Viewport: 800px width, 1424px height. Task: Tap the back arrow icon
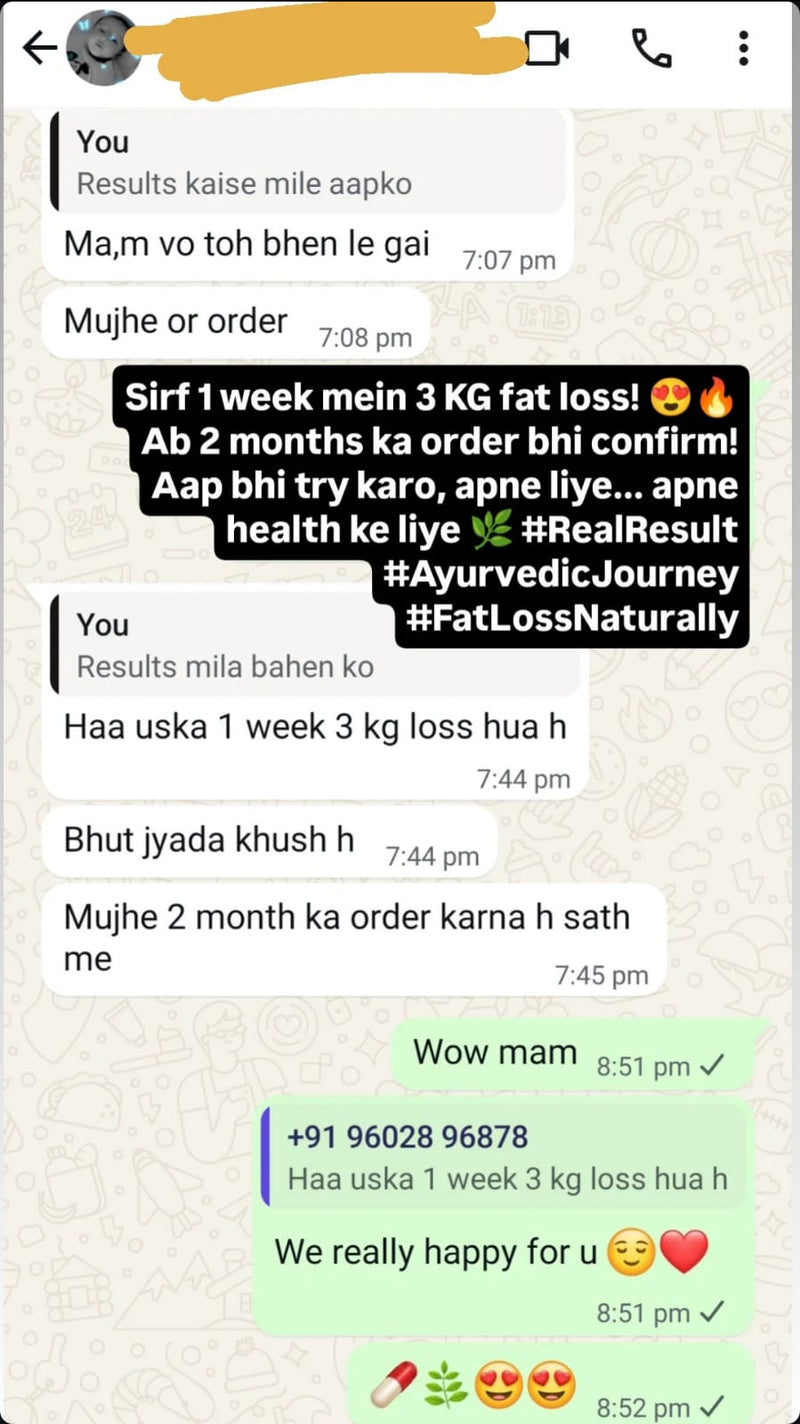(38, 48)
